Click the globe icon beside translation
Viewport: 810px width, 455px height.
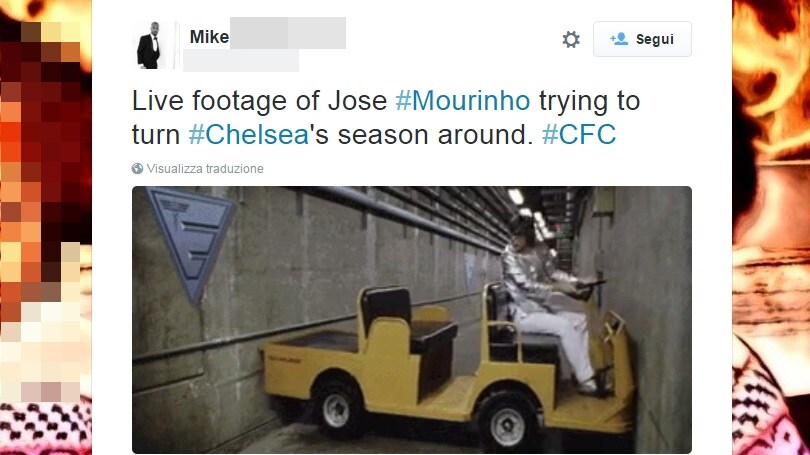click(137, 168)
